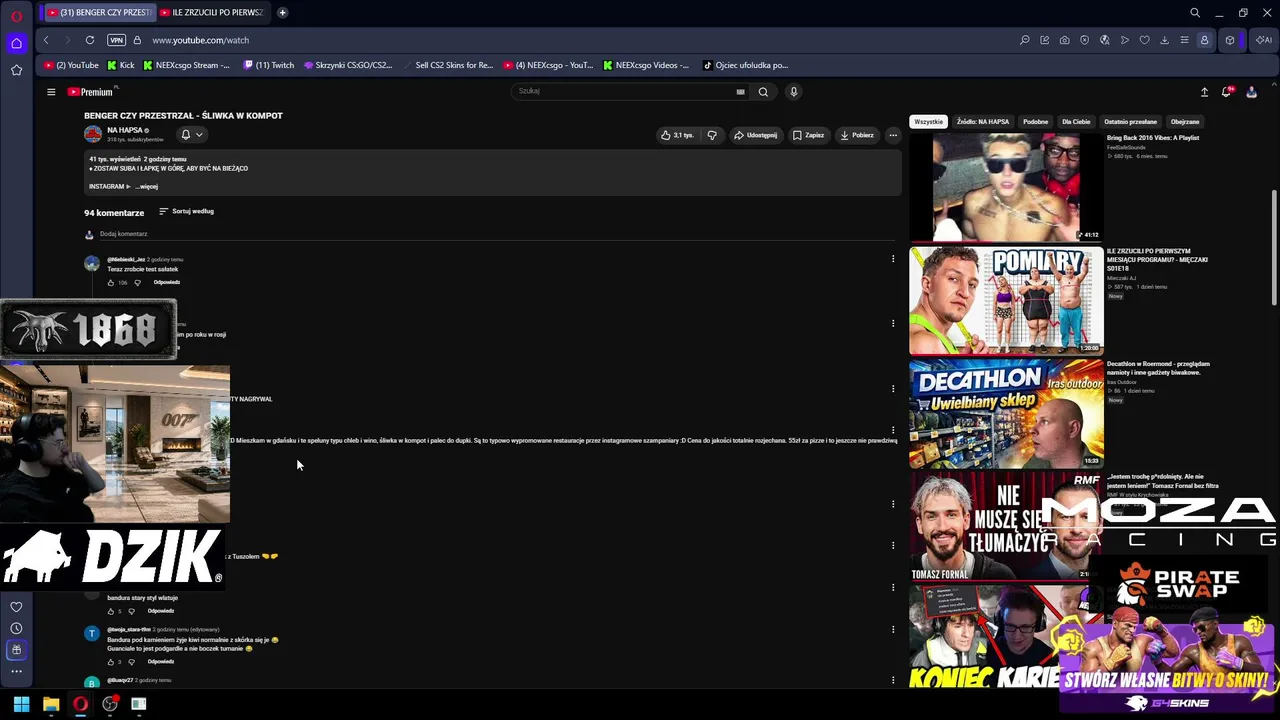The width and height of the screenshot is (1280, 720).
Task: Open the YouTube create upload icon
Action: [1204, 92]
